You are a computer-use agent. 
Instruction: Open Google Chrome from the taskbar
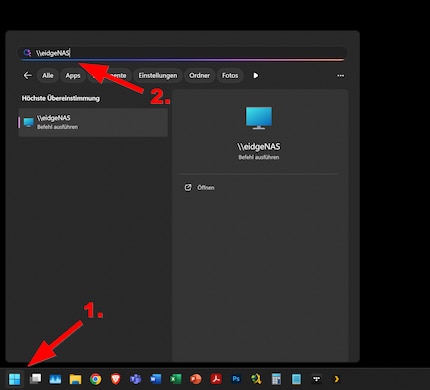pyautogui.click(x=96, y=379)
